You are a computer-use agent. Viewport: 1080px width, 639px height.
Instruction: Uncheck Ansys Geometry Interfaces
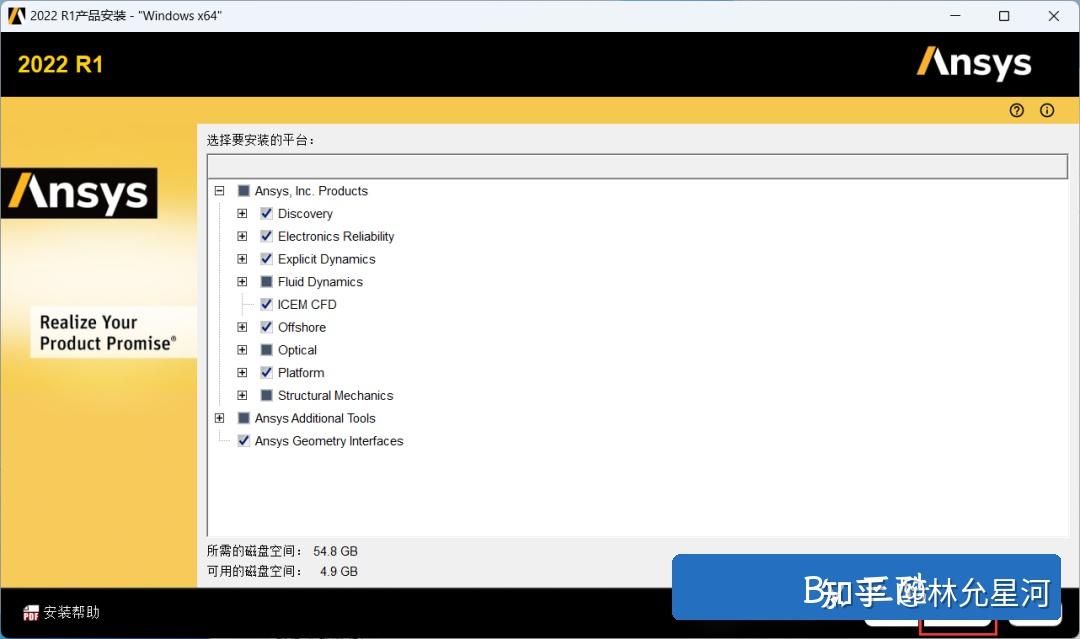point(243,441)
